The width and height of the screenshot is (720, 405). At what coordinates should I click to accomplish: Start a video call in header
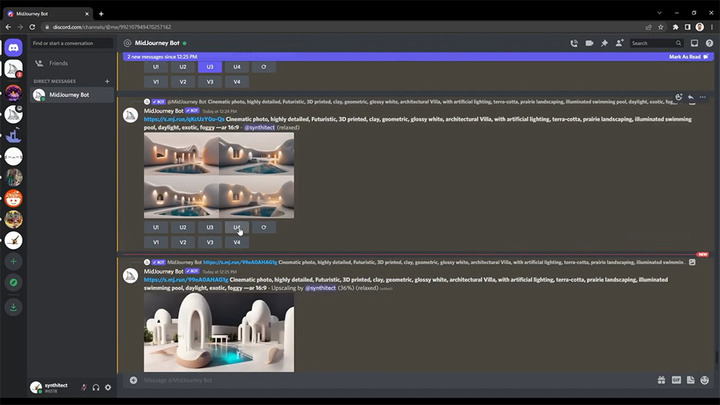click(589, 43)
